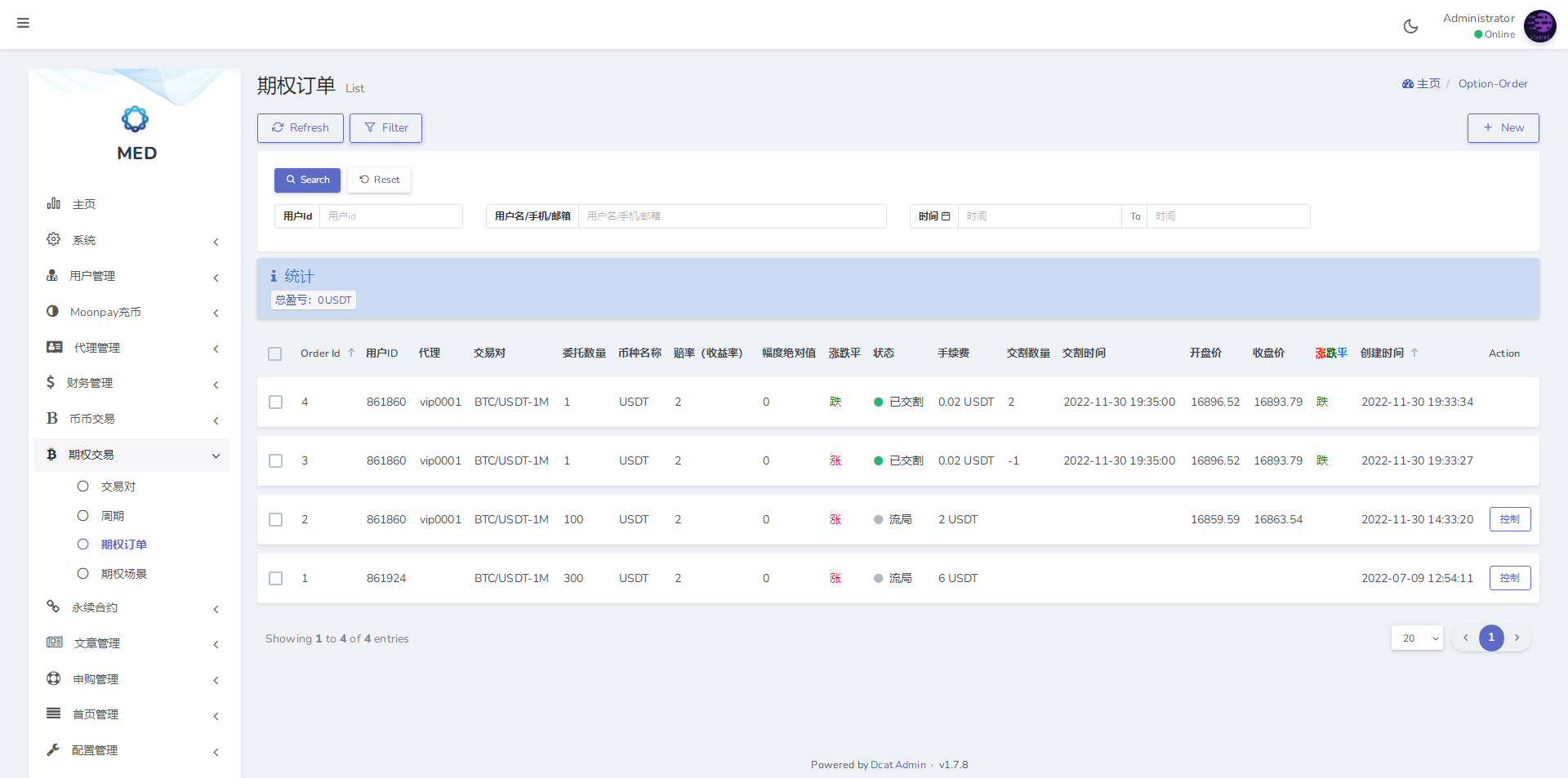Click the hamburger menu icon

(x=23, y=23)
